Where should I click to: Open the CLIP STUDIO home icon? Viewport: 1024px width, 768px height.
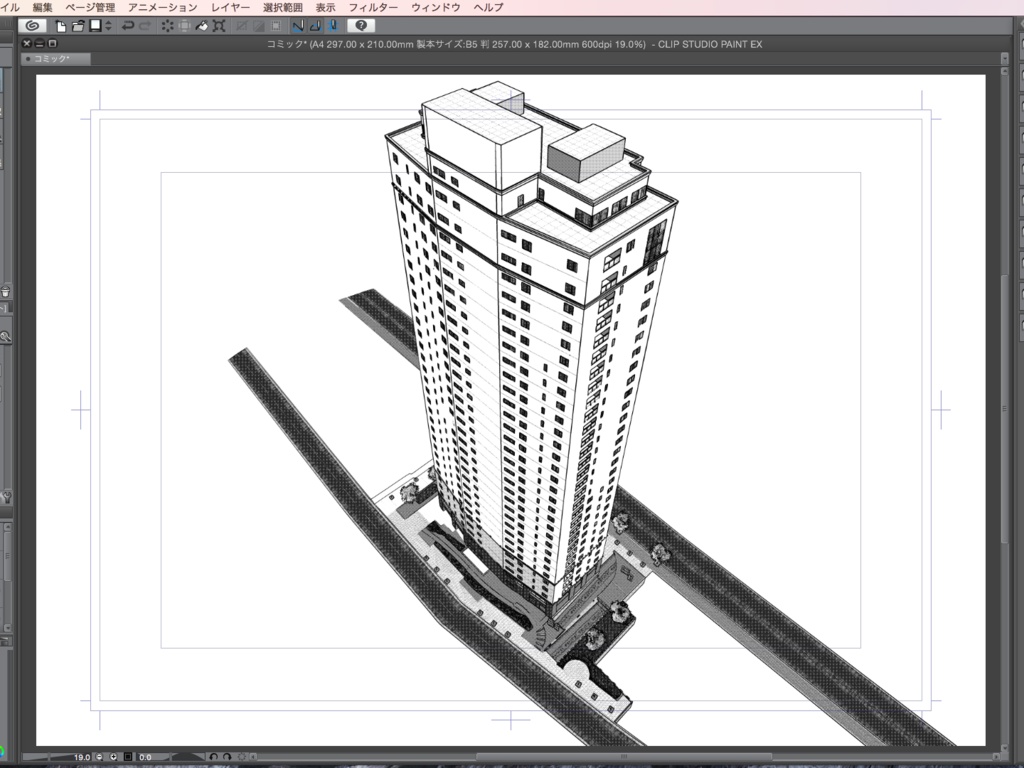tap(33, 26)
